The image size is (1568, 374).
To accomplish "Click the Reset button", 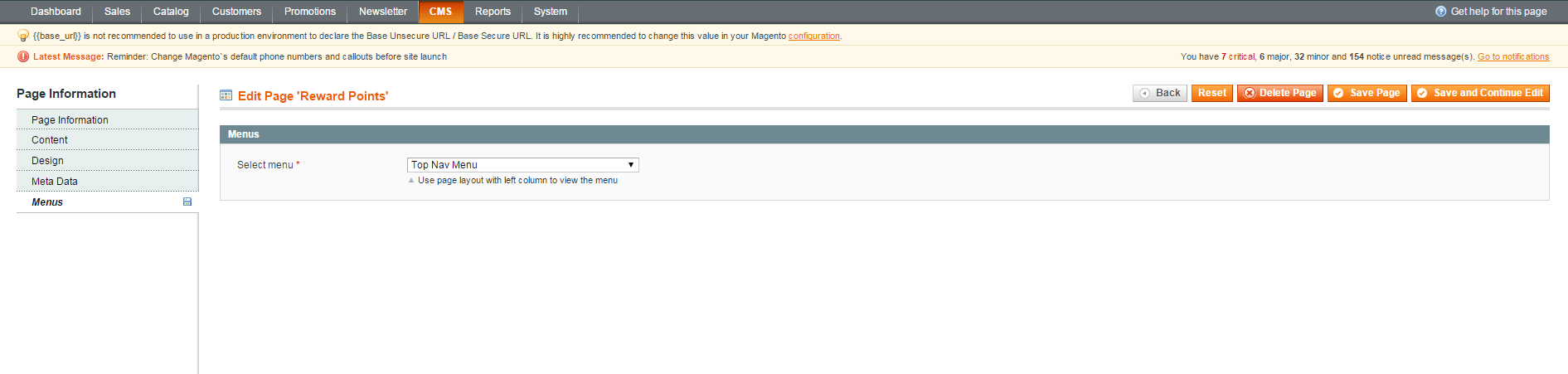I will click(x=1211, y=93).
